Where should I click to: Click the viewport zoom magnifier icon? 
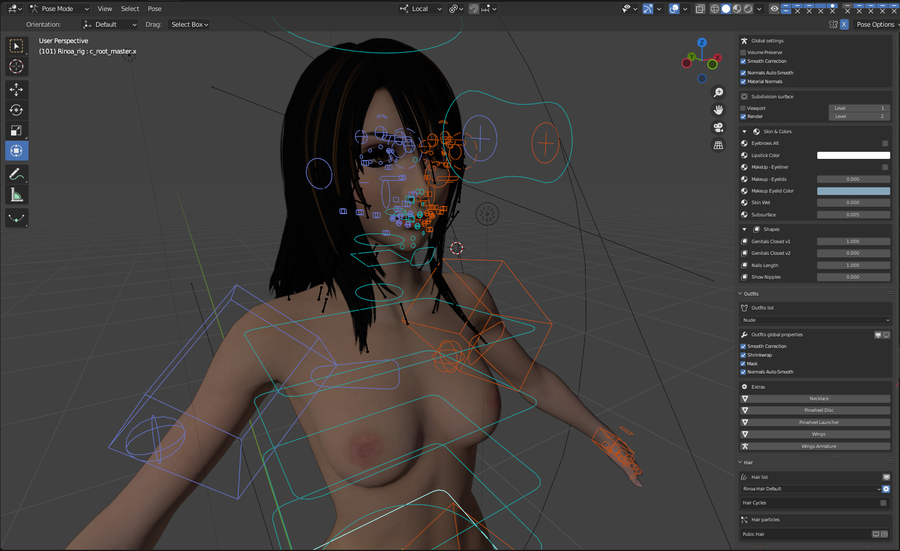(x=718, y=92)
